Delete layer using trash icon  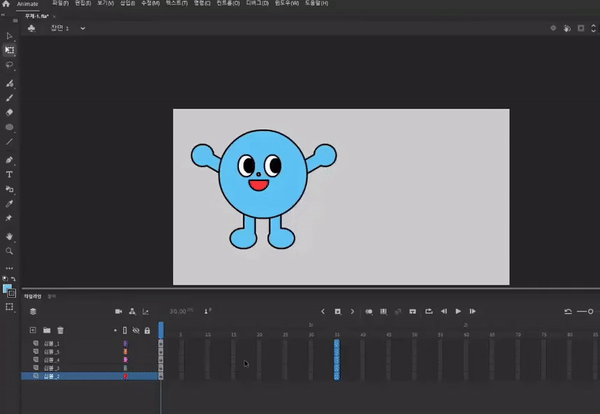60,329
